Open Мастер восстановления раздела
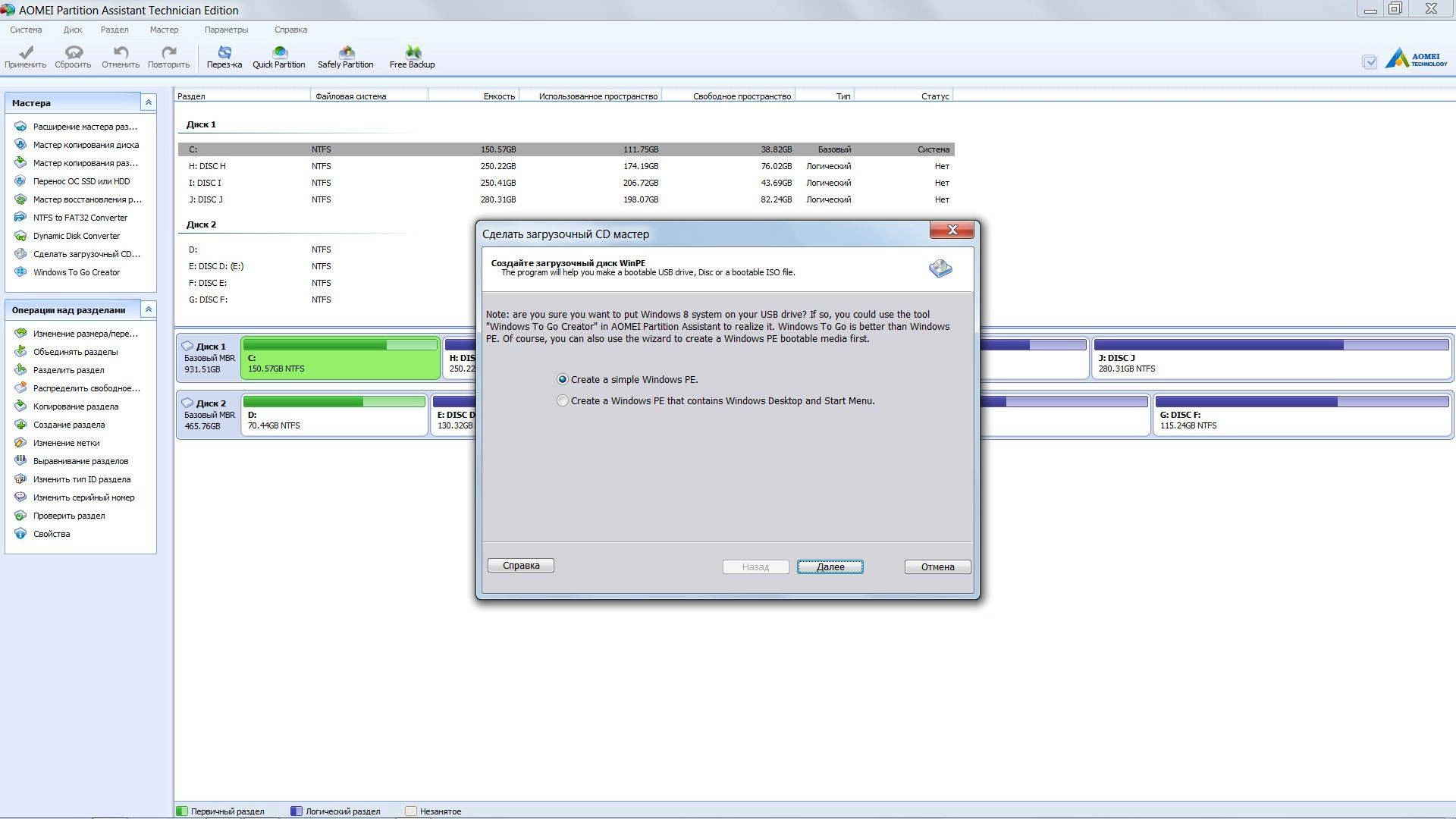The height and width of the screenshot is (819, 1456). click(x=78, y=199)
